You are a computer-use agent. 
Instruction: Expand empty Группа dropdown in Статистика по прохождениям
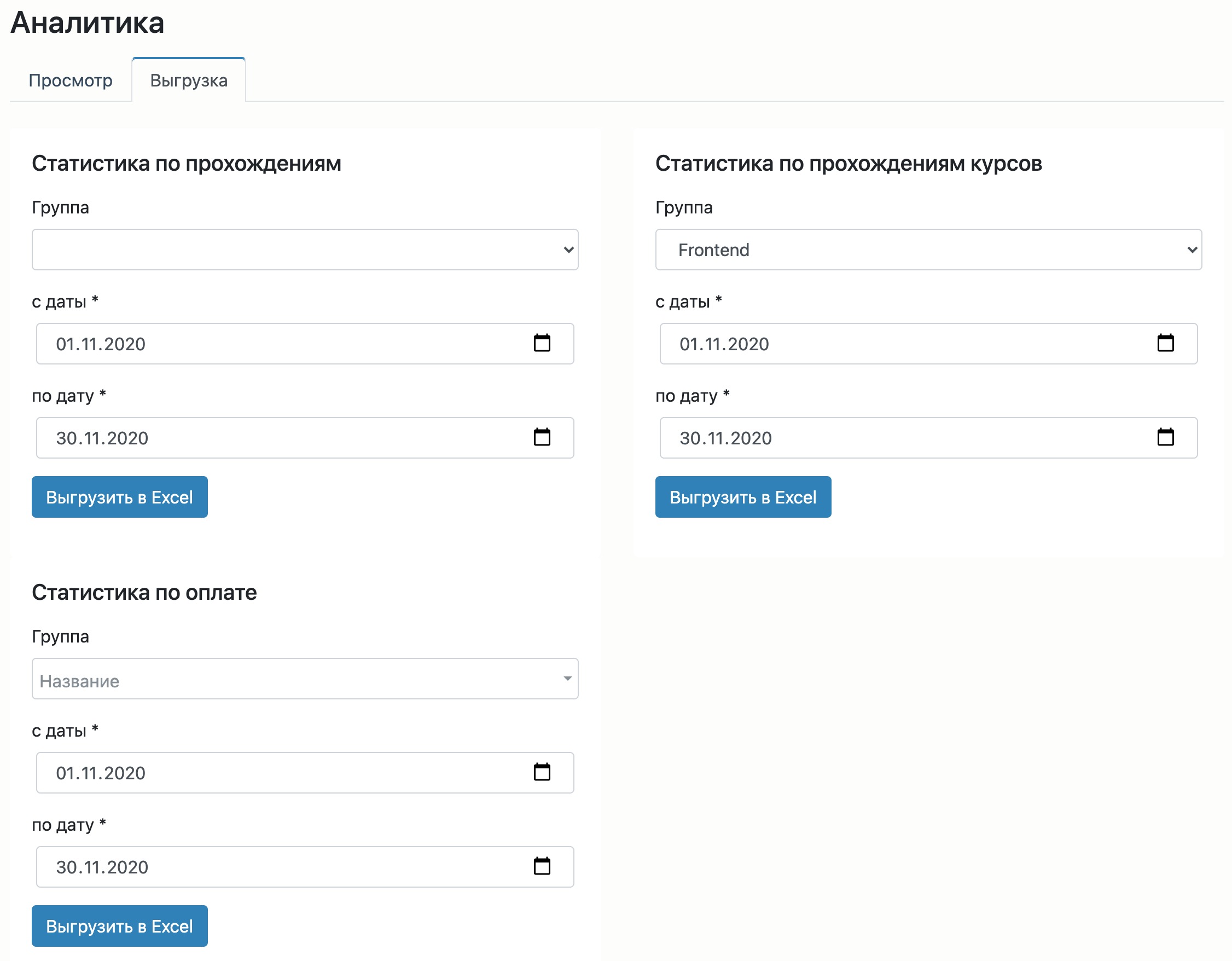[x=305, y=250]
